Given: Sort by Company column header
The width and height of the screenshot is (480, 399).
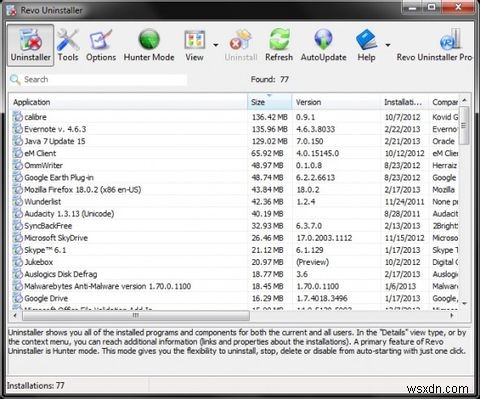Looking at the screenshot, I should coord(444,102).
